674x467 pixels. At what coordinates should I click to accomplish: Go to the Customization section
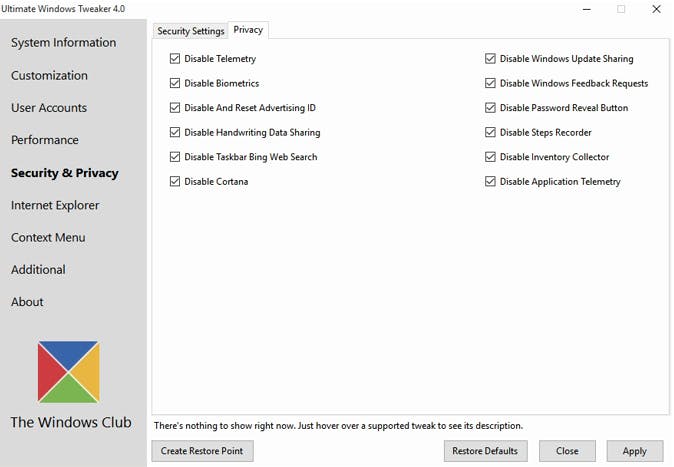point(49,76)
